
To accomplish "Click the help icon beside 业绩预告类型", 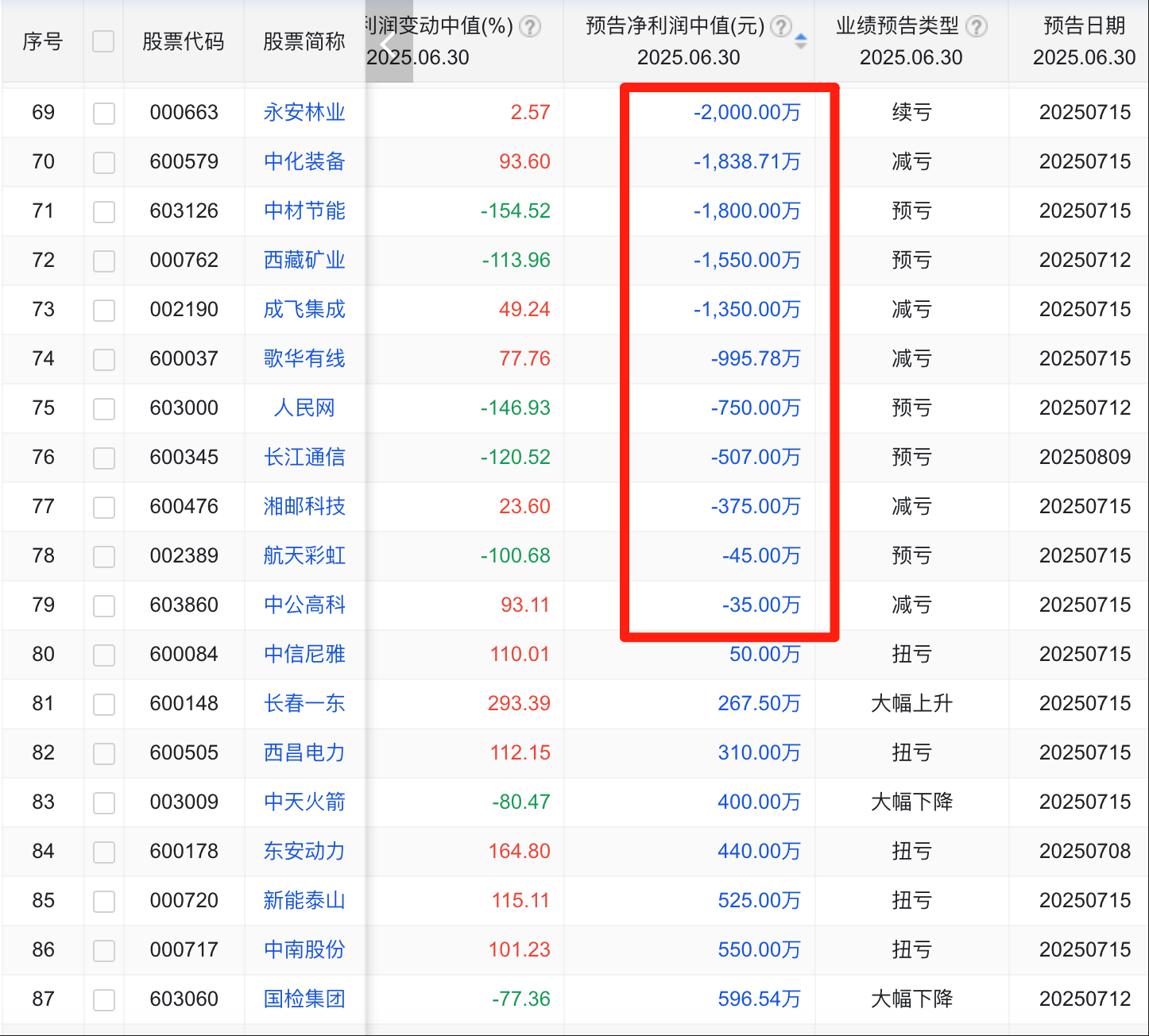I will point(977,26).
